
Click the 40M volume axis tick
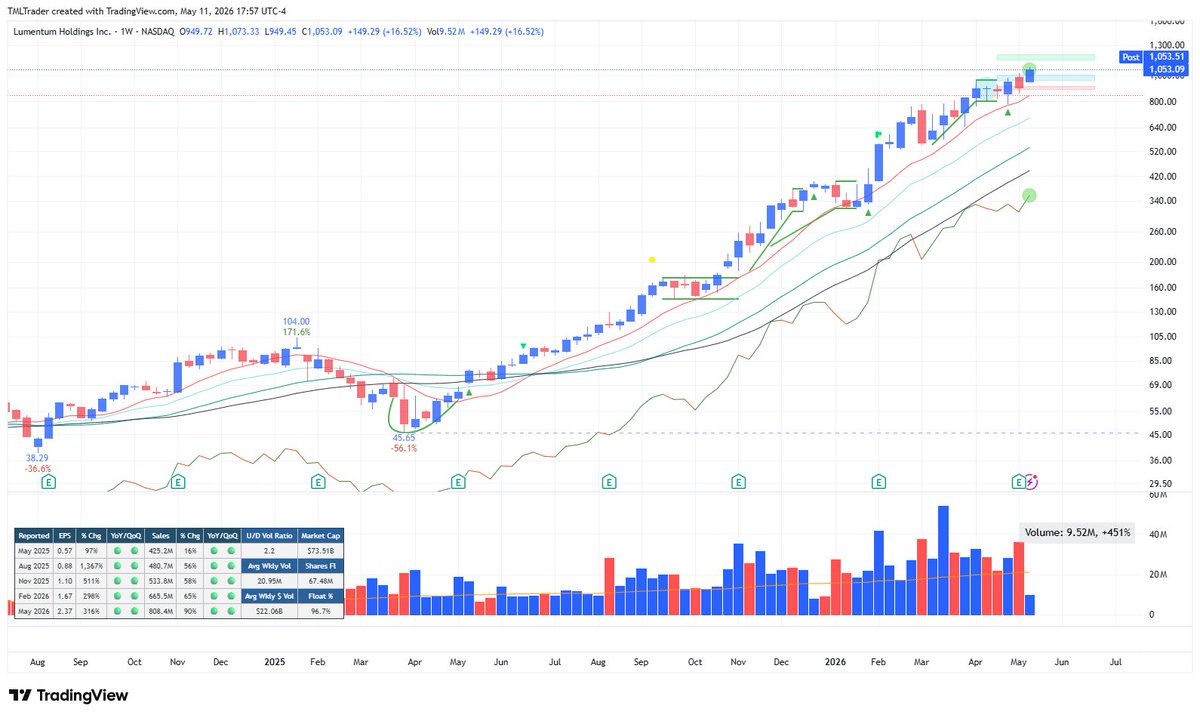(1156, 535)
